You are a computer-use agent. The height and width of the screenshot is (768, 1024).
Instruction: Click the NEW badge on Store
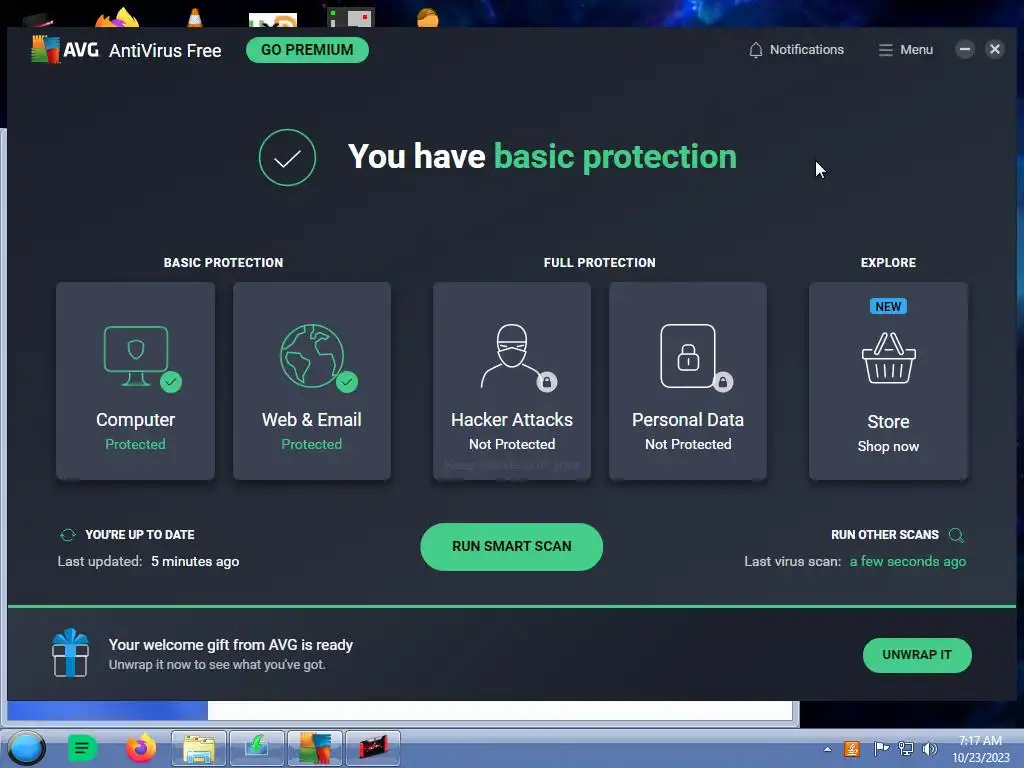(888, 306)
